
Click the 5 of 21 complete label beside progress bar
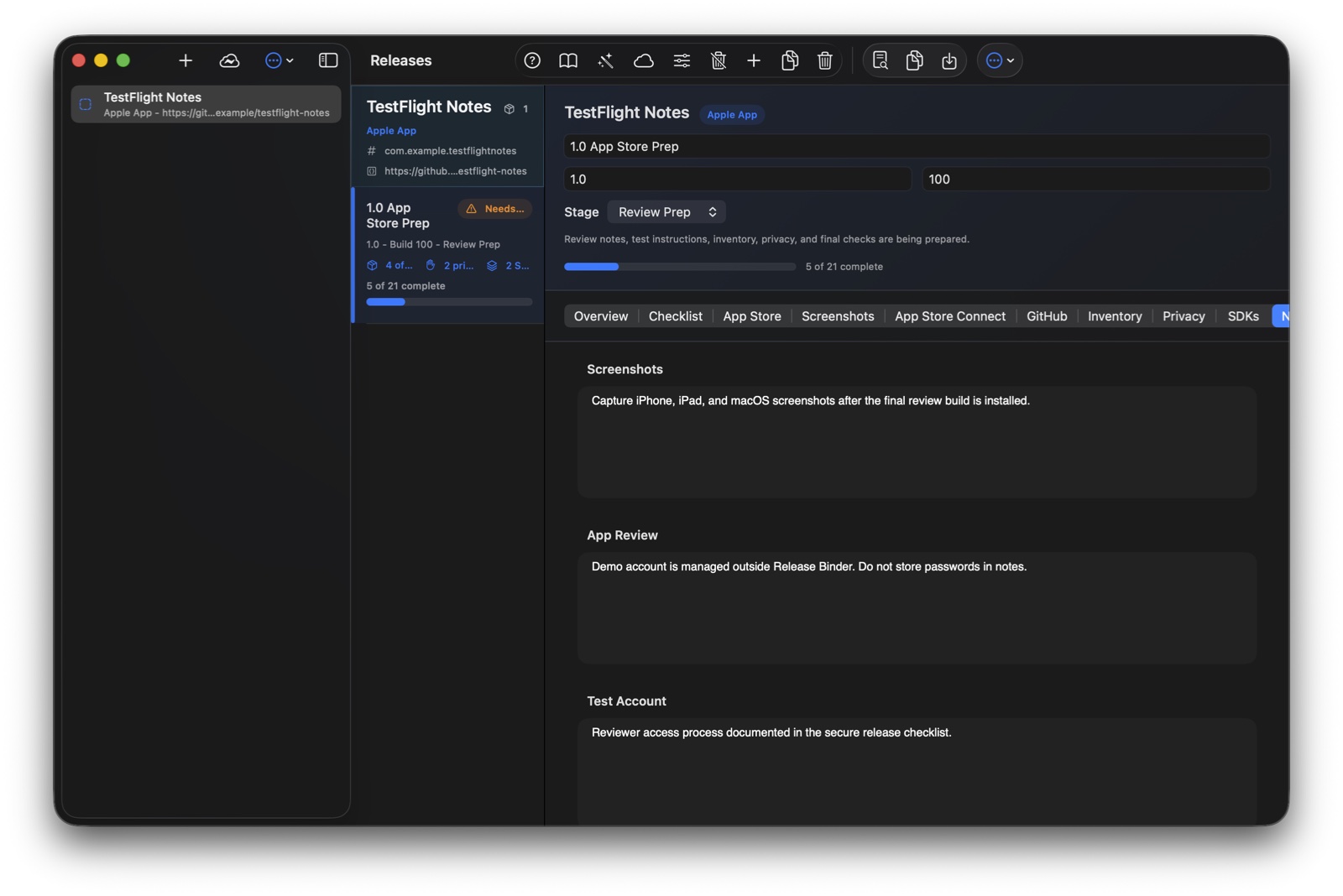click(x=844, y=267)
